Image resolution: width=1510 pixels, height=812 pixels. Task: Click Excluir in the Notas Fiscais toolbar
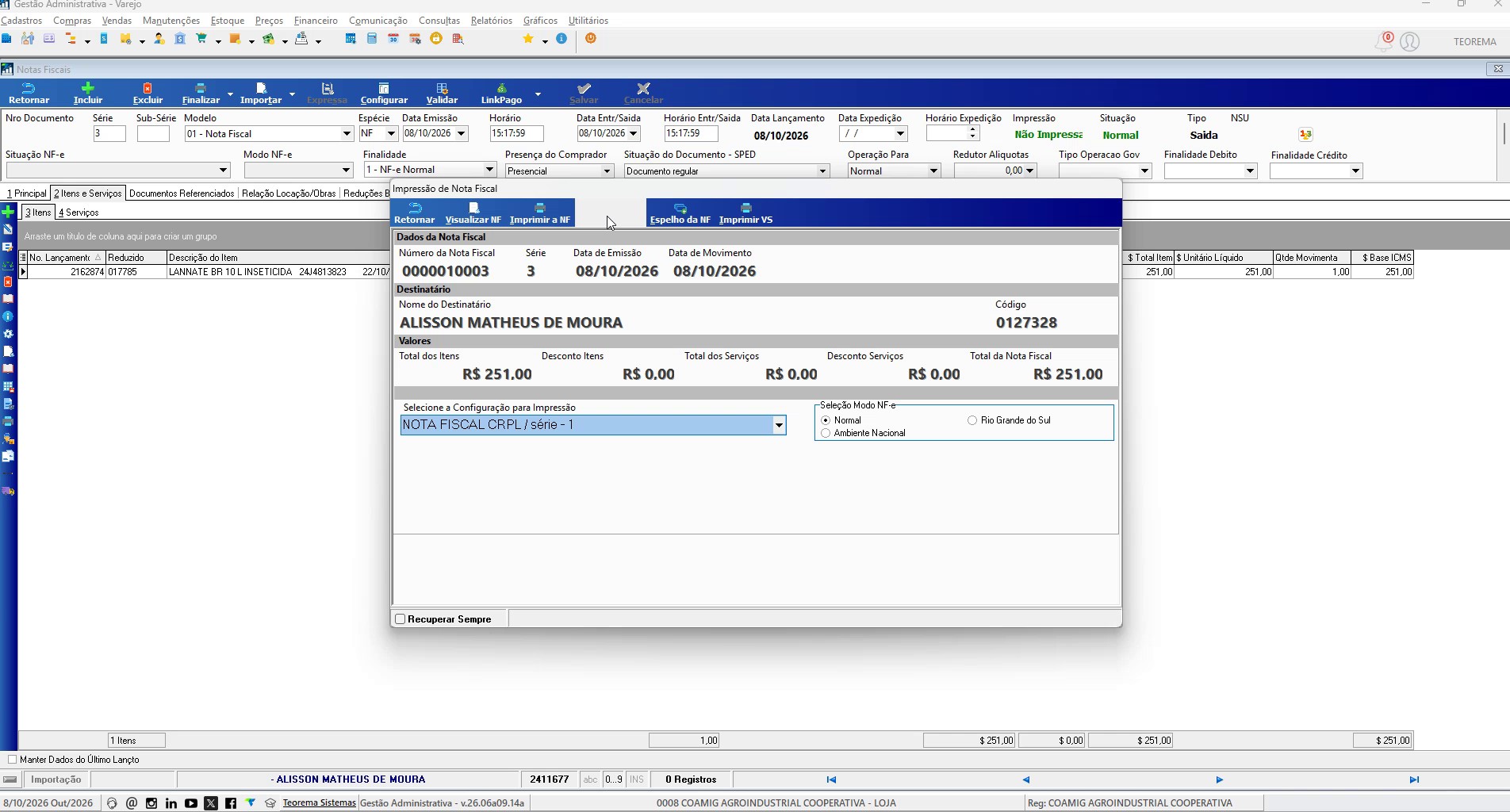[148, 93]
